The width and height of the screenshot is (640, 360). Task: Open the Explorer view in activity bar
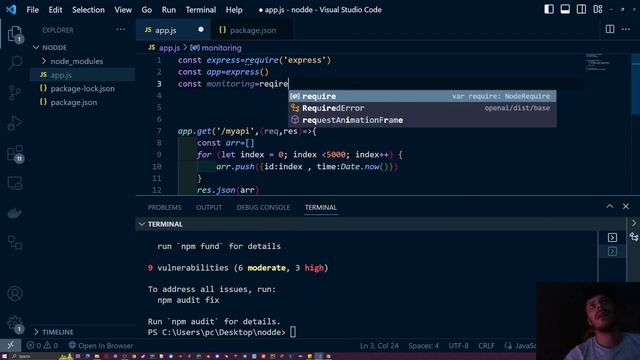(15, 34)
